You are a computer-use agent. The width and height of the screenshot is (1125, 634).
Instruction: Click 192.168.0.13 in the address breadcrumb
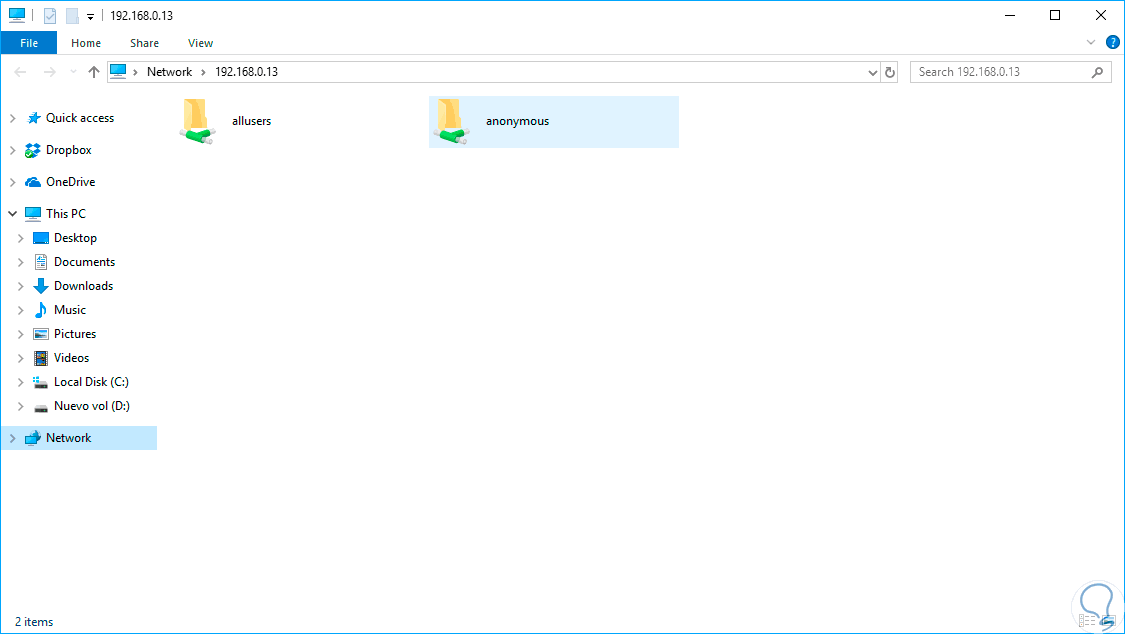click(x=246, y=72)
